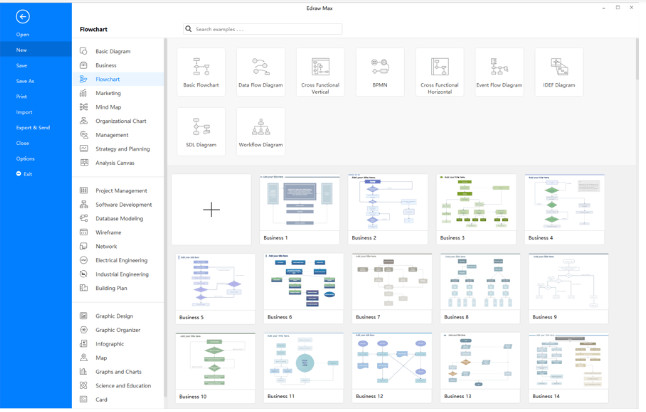Image resolution: width=646 pixels, height=412 pixels.
Task: Create blank drawing with plus thumbnail
Action: (211, 209)
